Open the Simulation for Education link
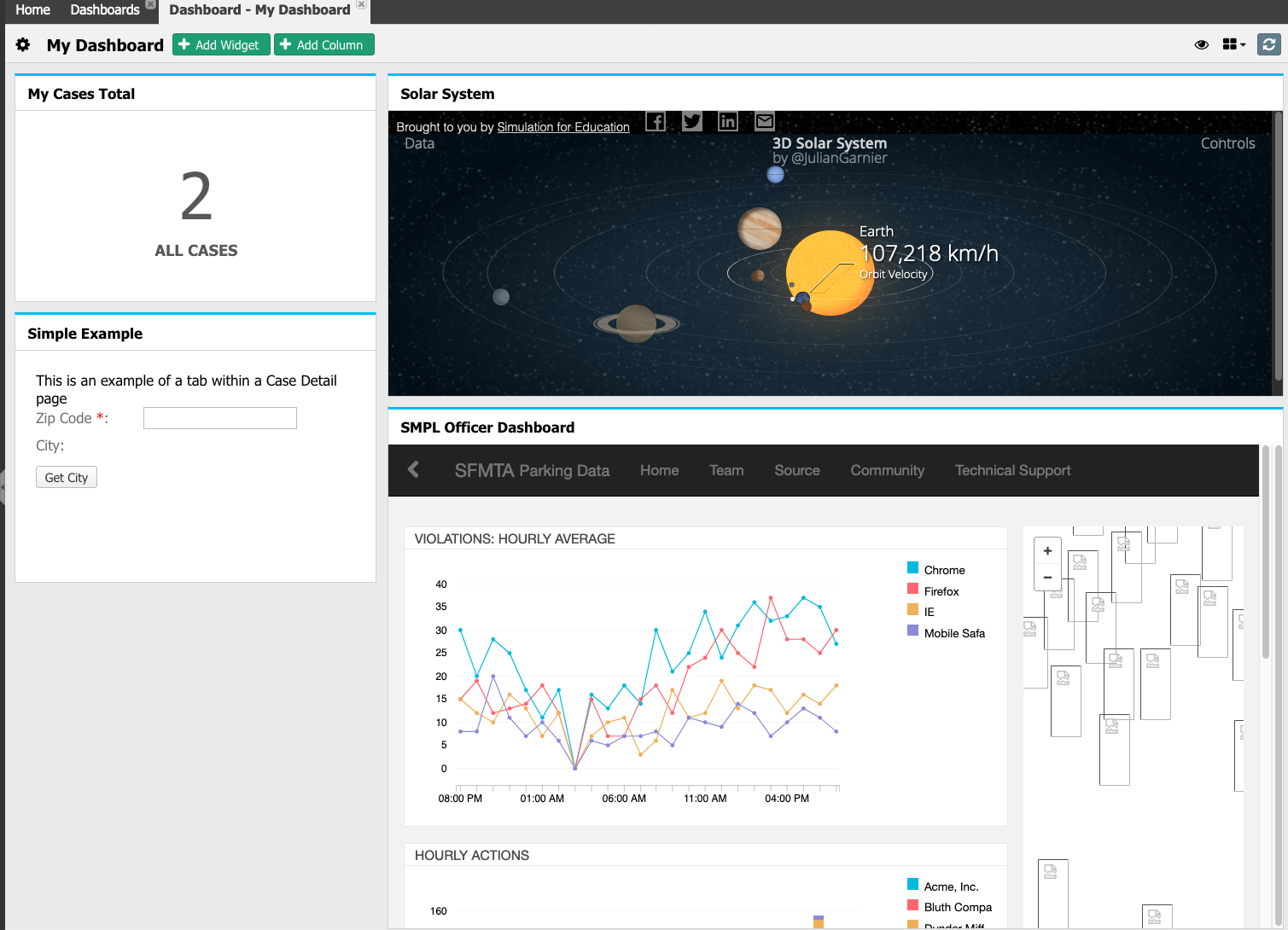1288x930 pixels. (x=563, y=127)
